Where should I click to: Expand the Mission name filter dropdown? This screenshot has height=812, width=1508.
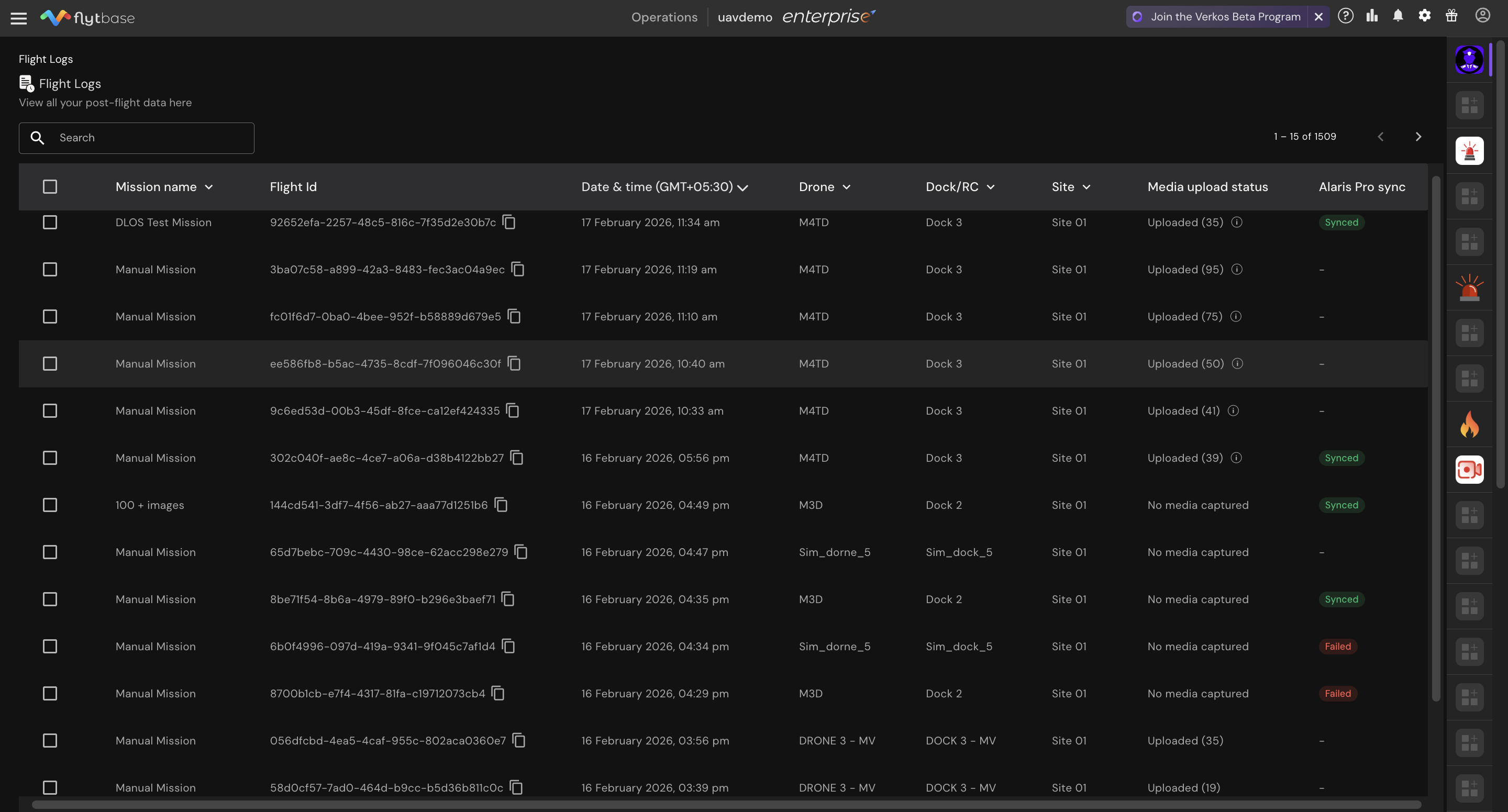tap(209, 187)
